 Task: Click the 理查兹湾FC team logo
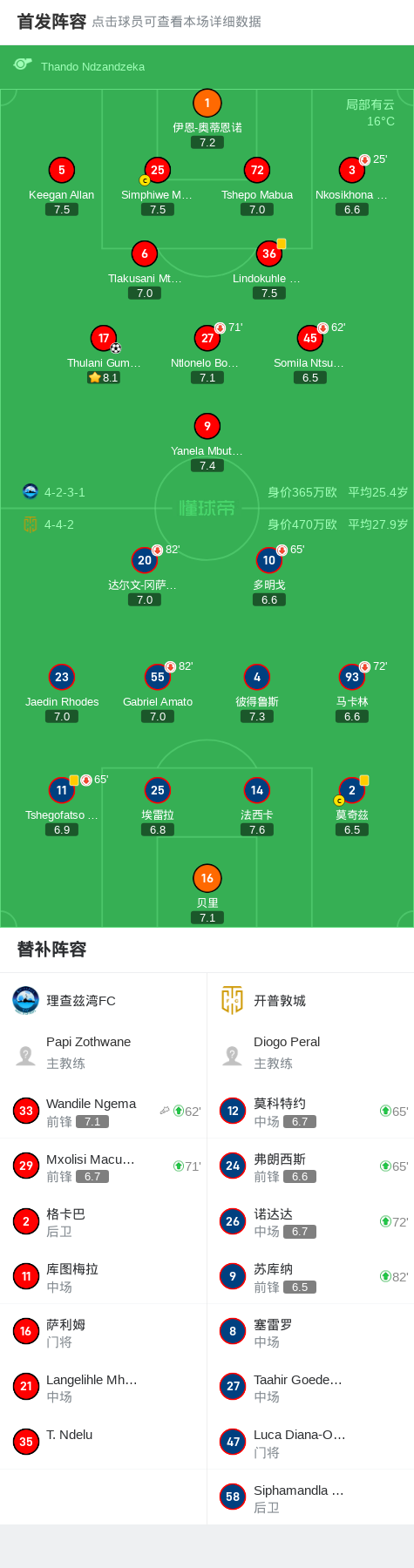click(26, 1000)
